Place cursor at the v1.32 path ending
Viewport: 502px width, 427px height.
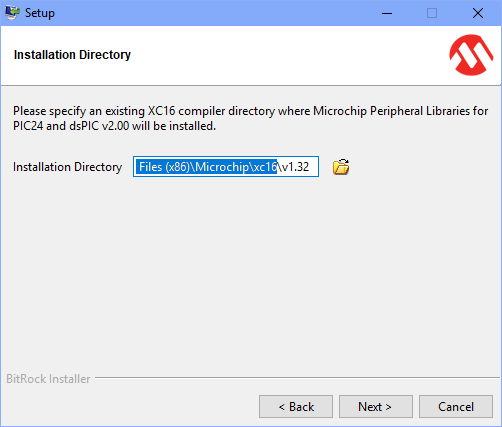click(x=295, y=167)
